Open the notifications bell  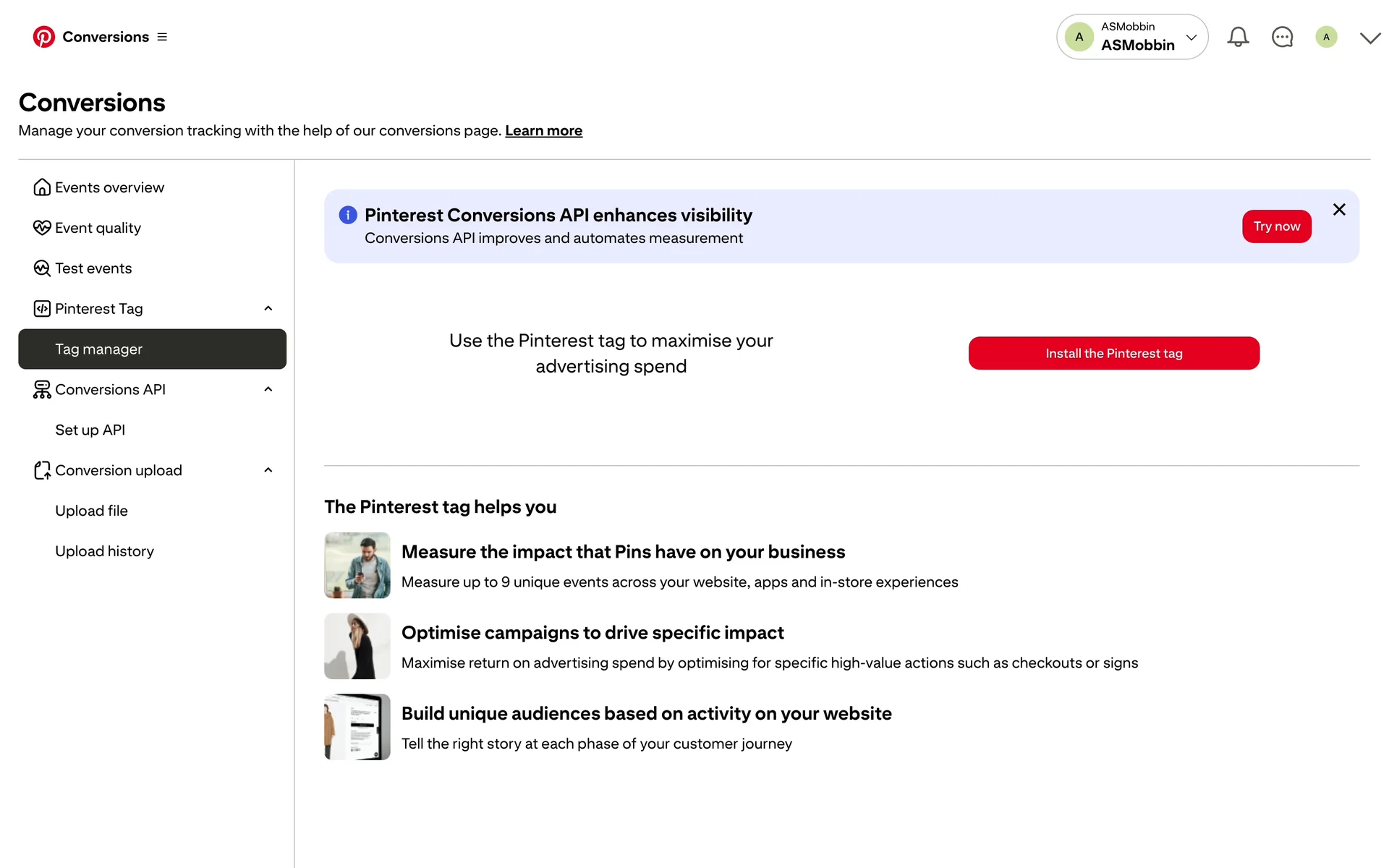[x=1238, y=37]
